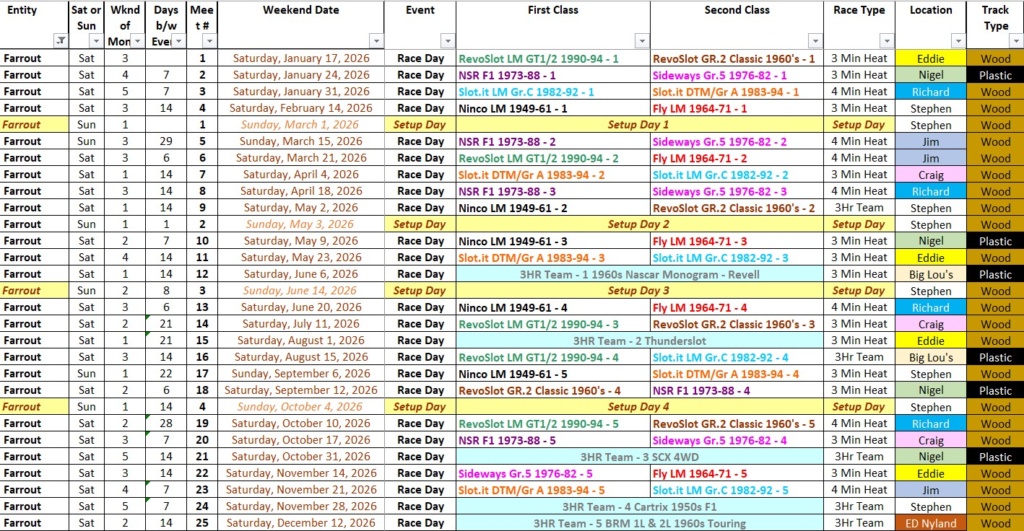Click the black Plastic cell for January 24
The image size is (1024, 531).
[995, 75]
